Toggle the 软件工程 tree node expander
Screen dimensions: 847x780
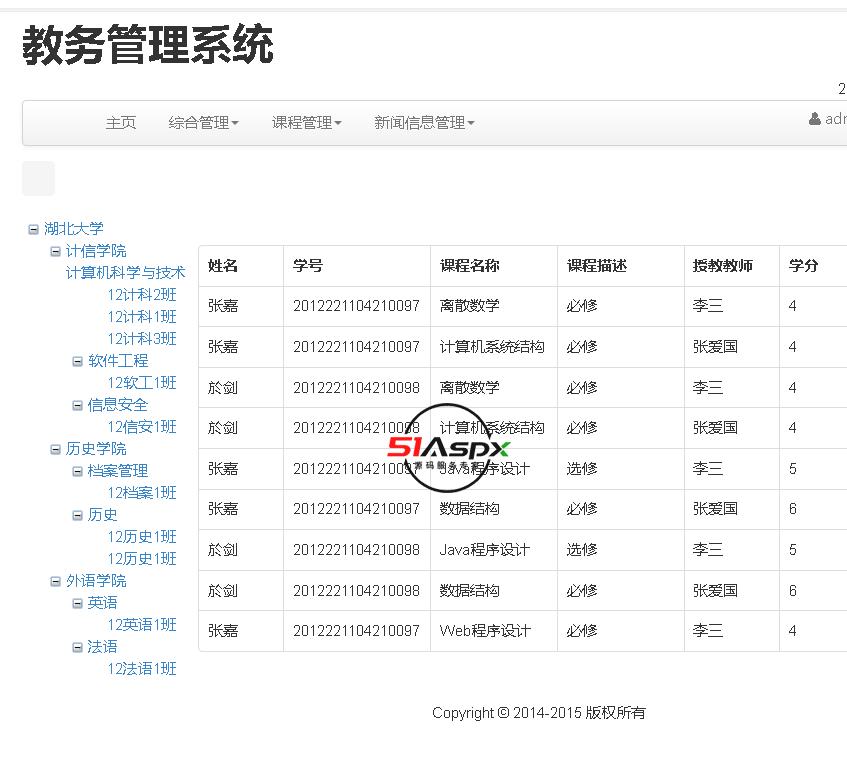[78, 361]
